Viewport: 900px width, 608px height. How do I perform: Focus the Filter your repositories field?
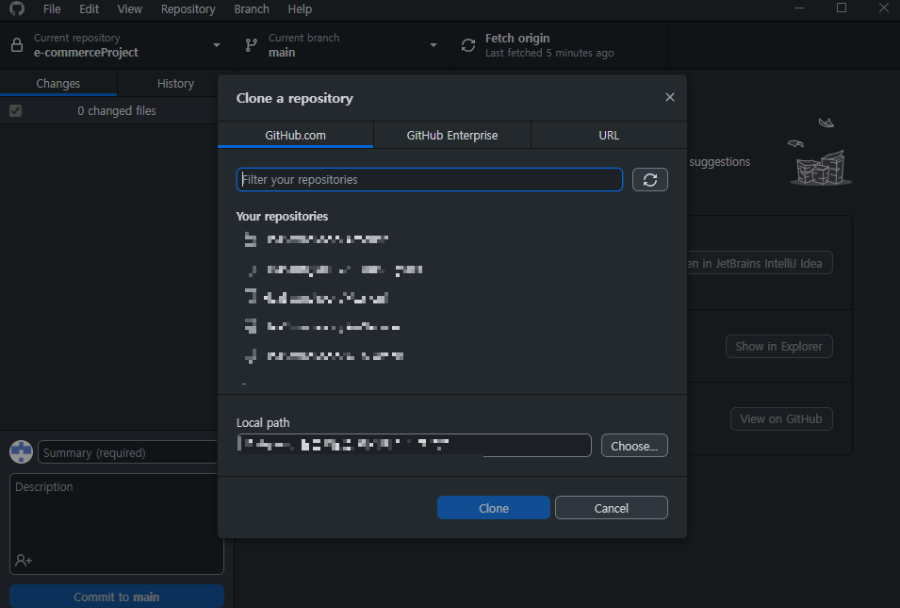(x=429, y=180)
